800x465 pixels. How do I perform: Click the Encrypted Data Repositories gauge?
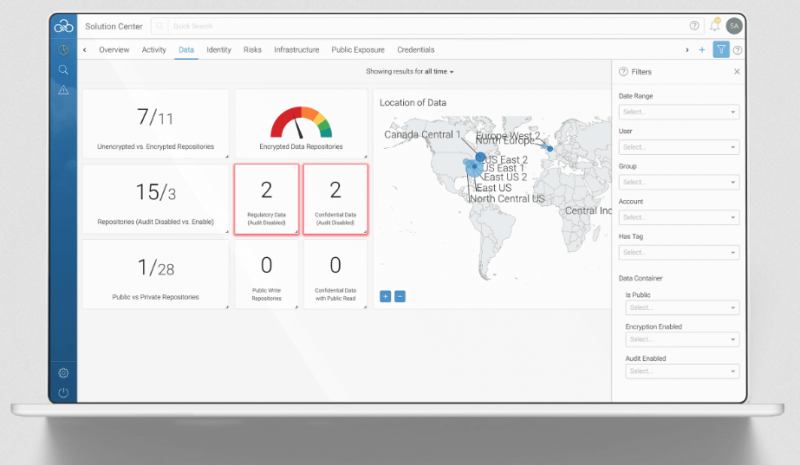coord(300,125)
